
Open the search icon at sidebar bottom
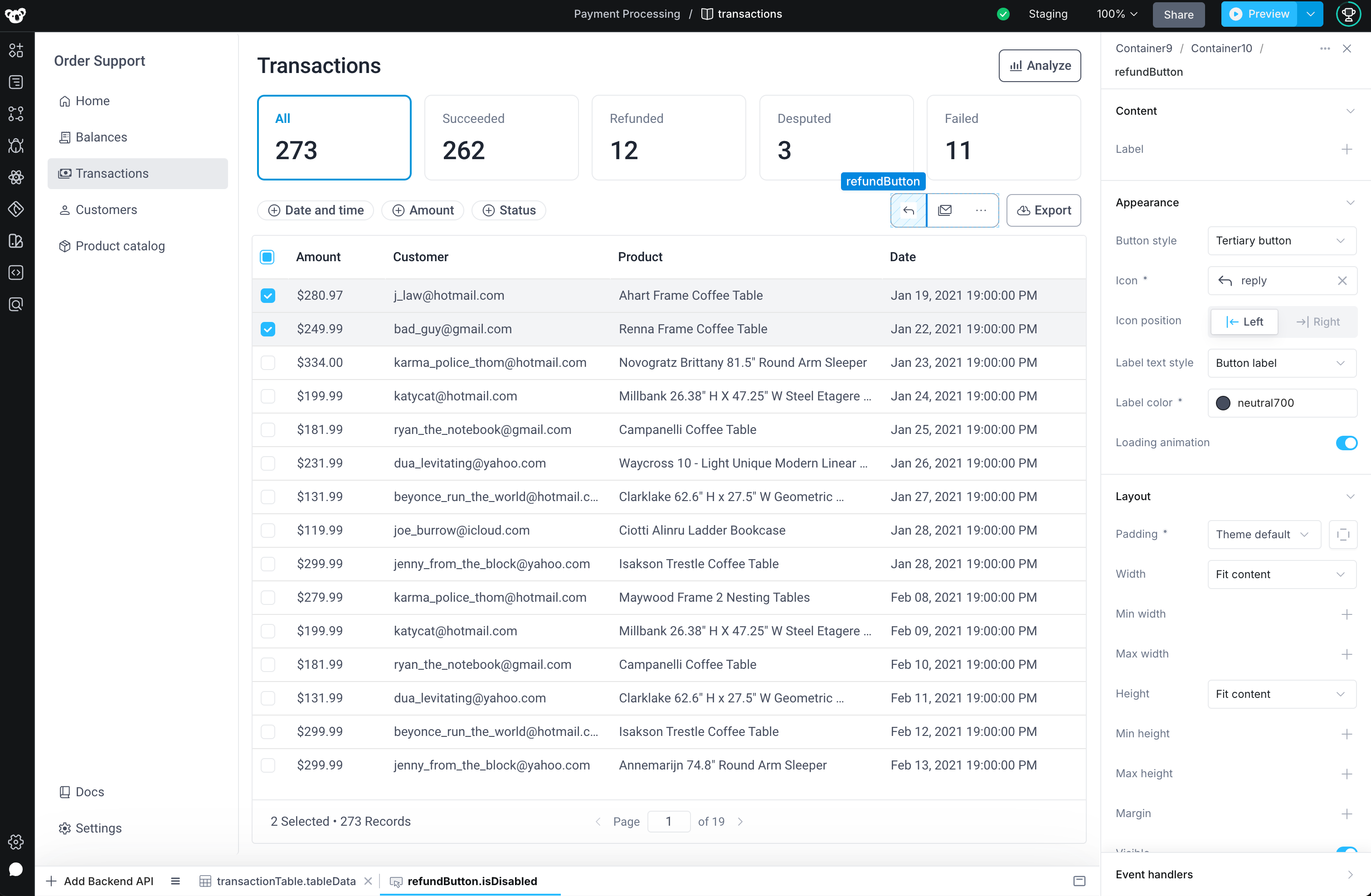coord(15,304)
